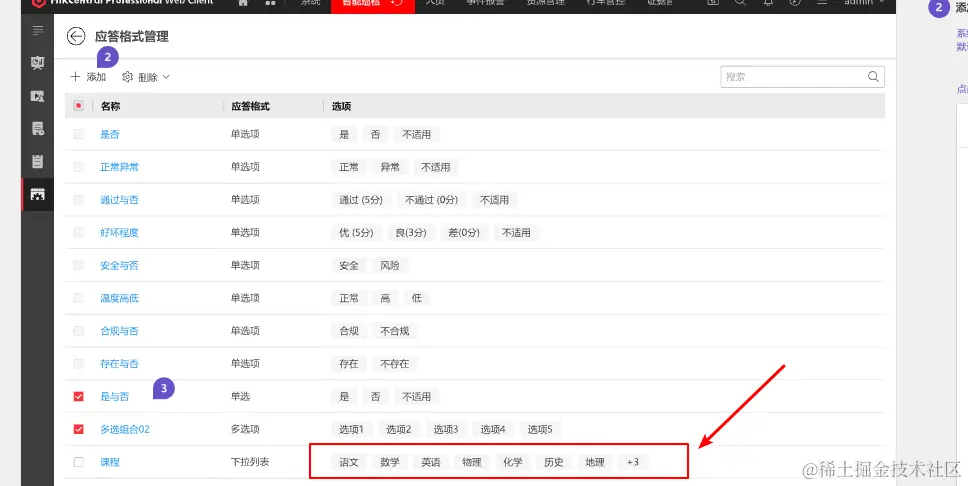Click the 风险 option tag
Viewport: 968px width, 486px height.
(x=390, y=265)
